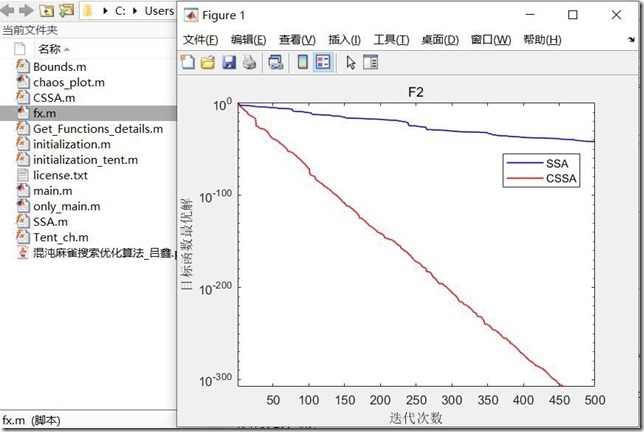Screen dimensions: 644x432
Task: Expand the path arrow before C:
Action: (105, 11)
